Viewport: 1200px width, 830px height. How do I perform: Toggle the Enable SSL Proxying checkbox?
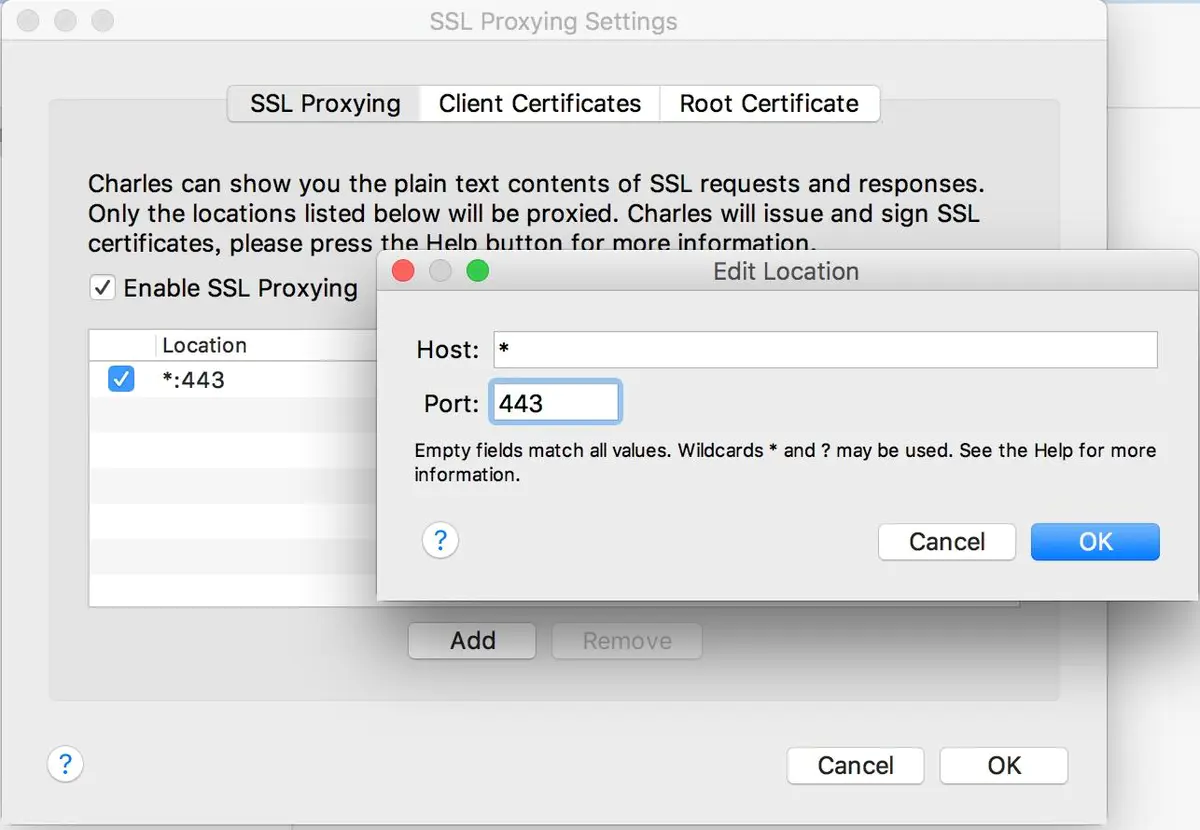pos(102,288)
